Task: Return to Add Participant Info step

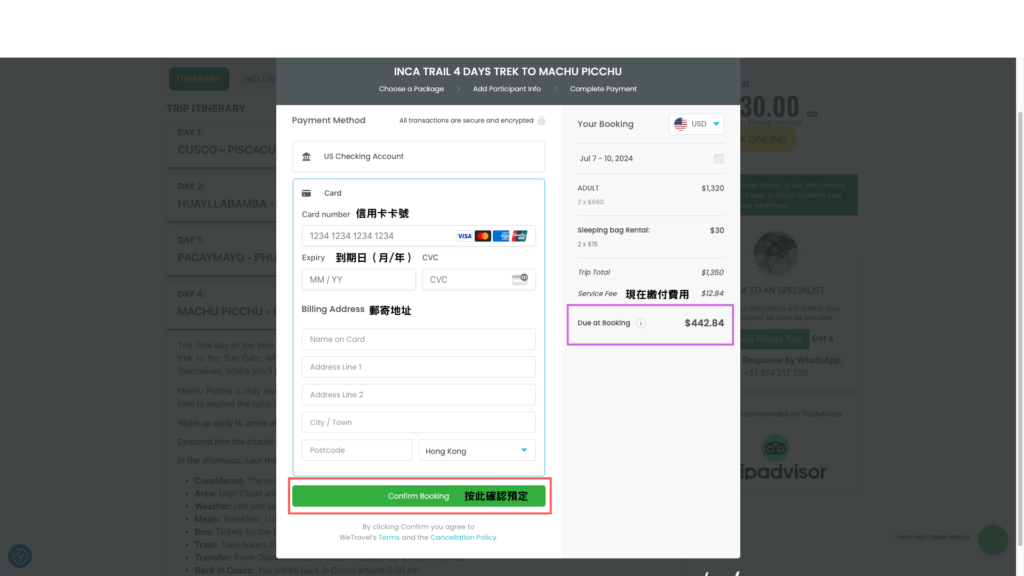Action: [507, 89]
